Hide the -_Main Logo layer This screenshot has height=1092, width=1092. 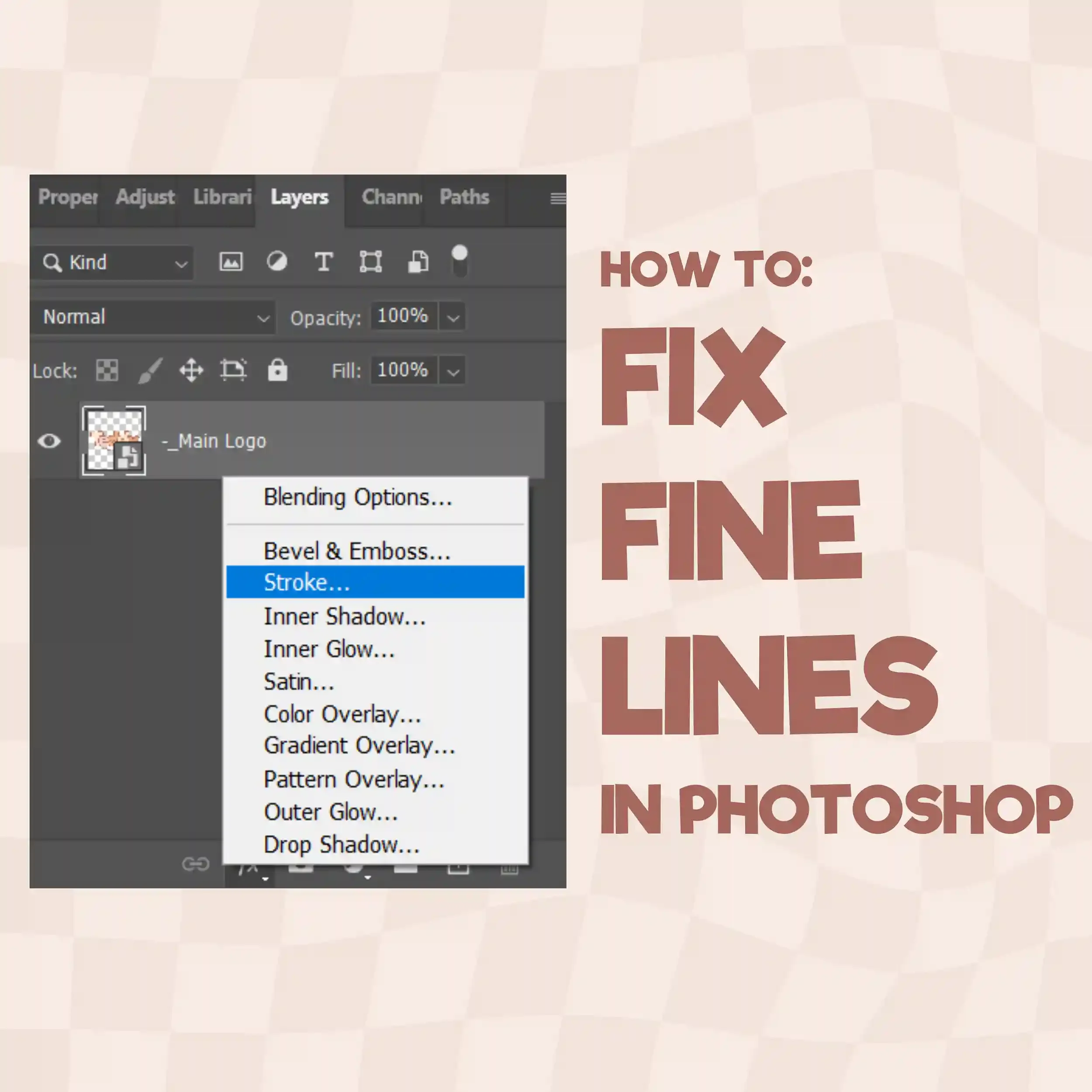[x=50, y=441]
